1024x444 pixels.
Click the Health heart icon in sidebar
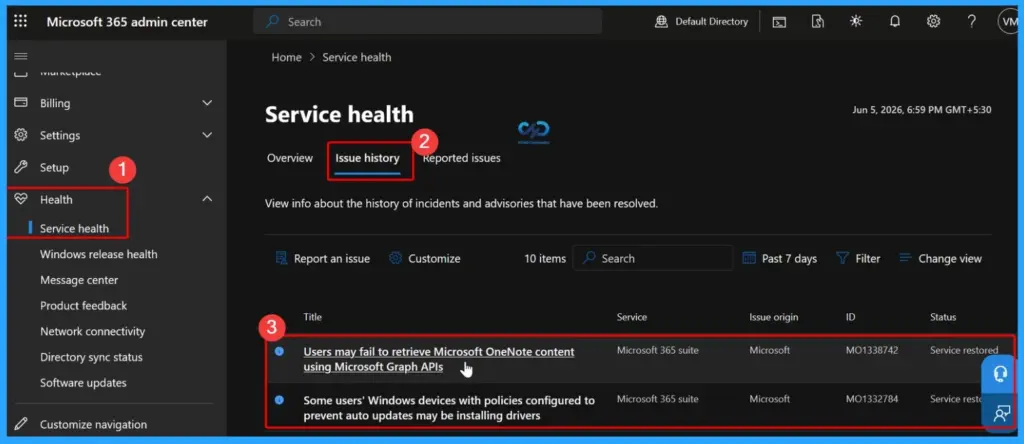(x=21, y=199)
